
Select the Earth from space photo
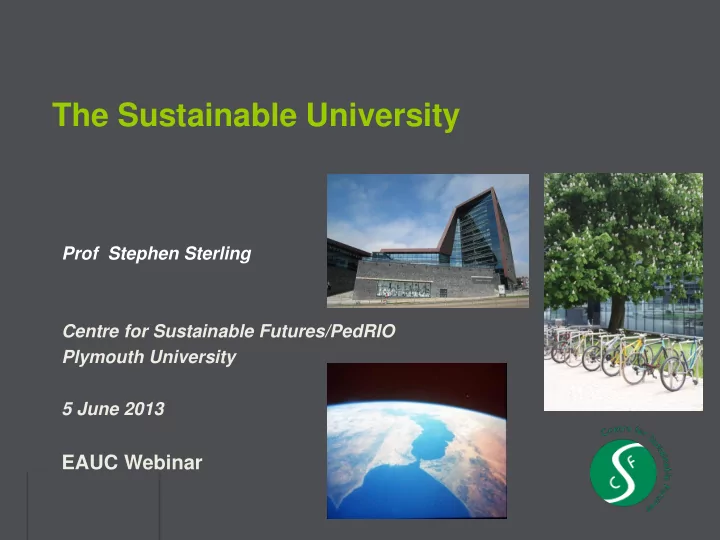(417, 441)
